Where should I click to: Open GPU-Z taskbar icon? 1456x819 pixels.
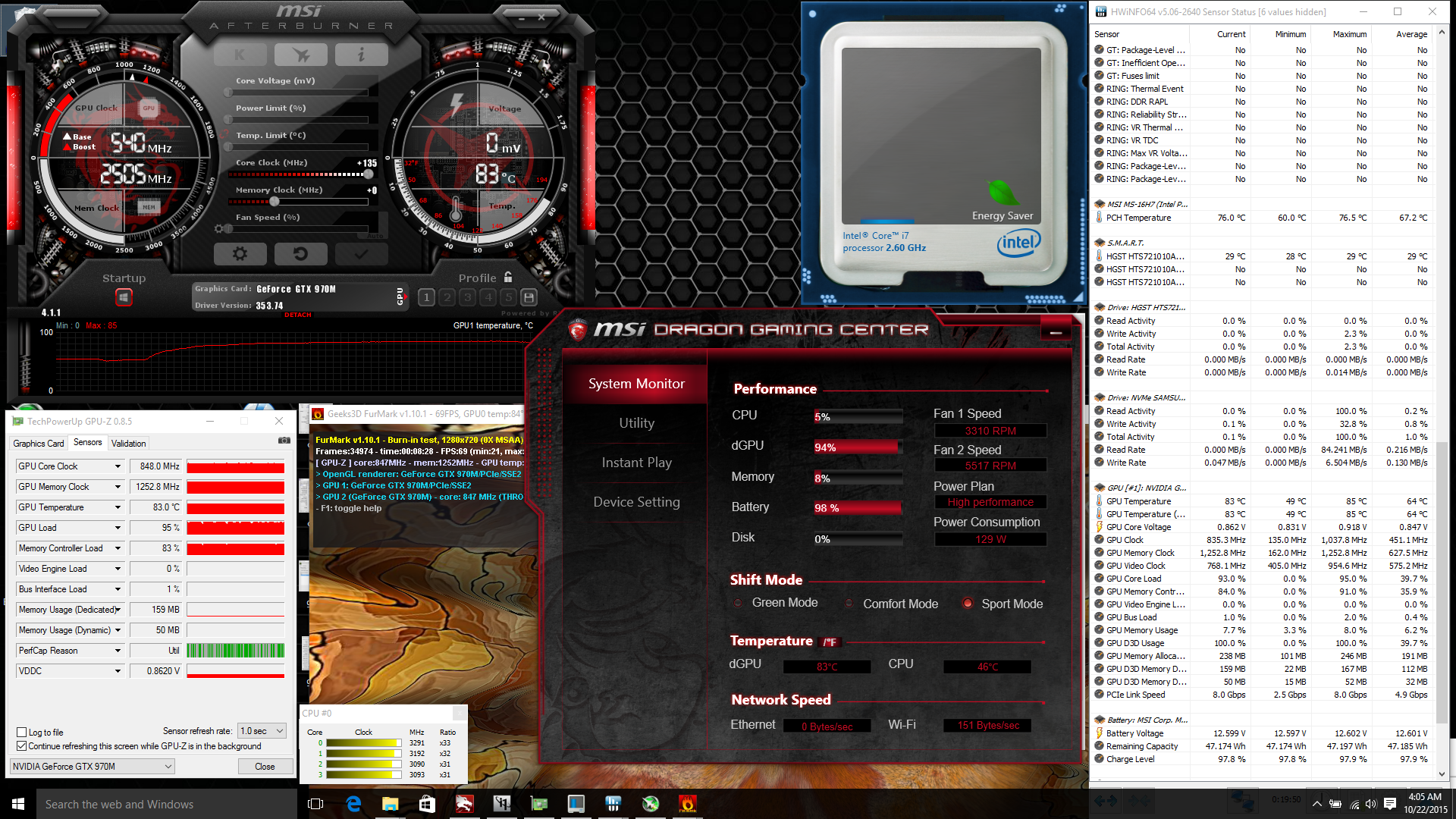[539, 804]
